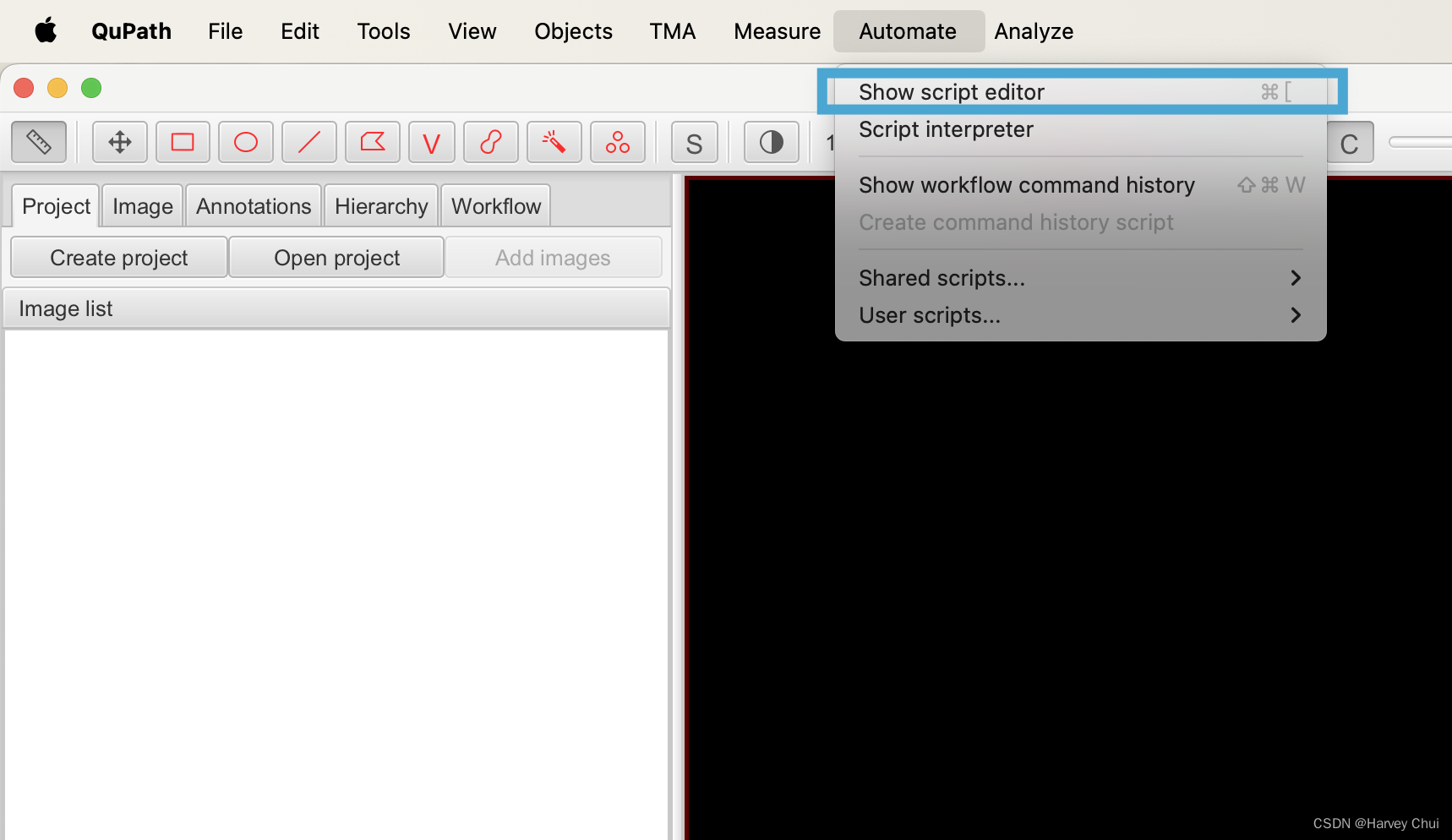Click the C toolbar button

click(1350, 142)
